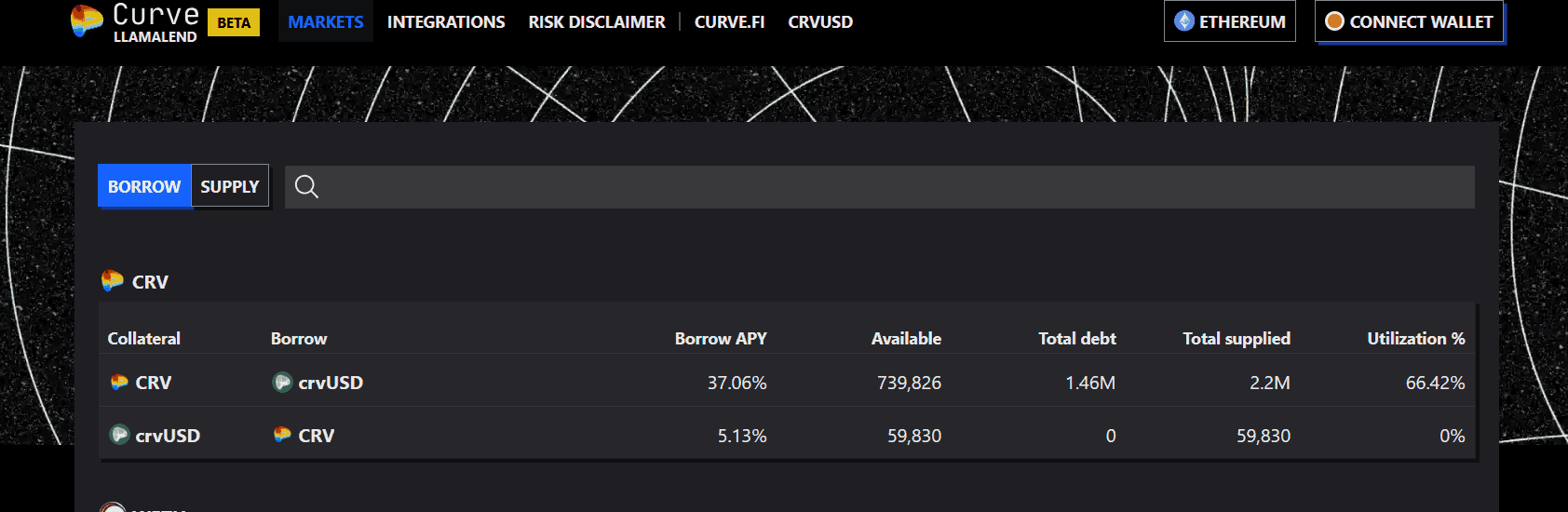
Task: Click crvUSD borrow icon in first row
Action: coord(282,383)
